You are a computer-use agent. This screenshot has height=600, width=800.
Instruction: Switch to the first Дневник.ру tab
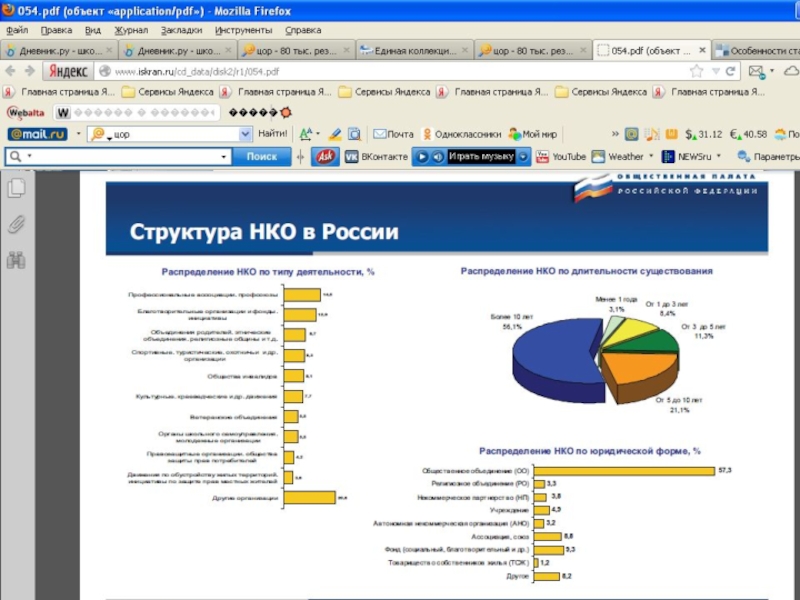[x=59, y=51]
